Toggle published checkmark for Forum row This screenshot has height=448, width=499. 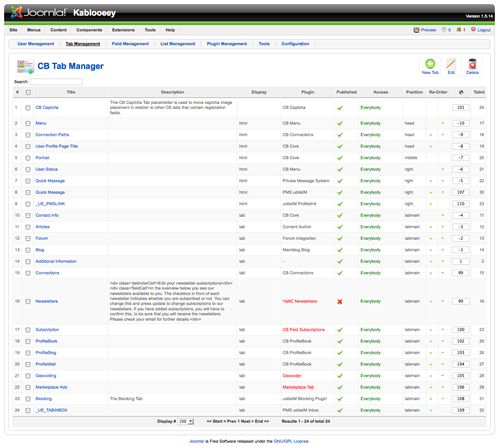tap(340, 238)
